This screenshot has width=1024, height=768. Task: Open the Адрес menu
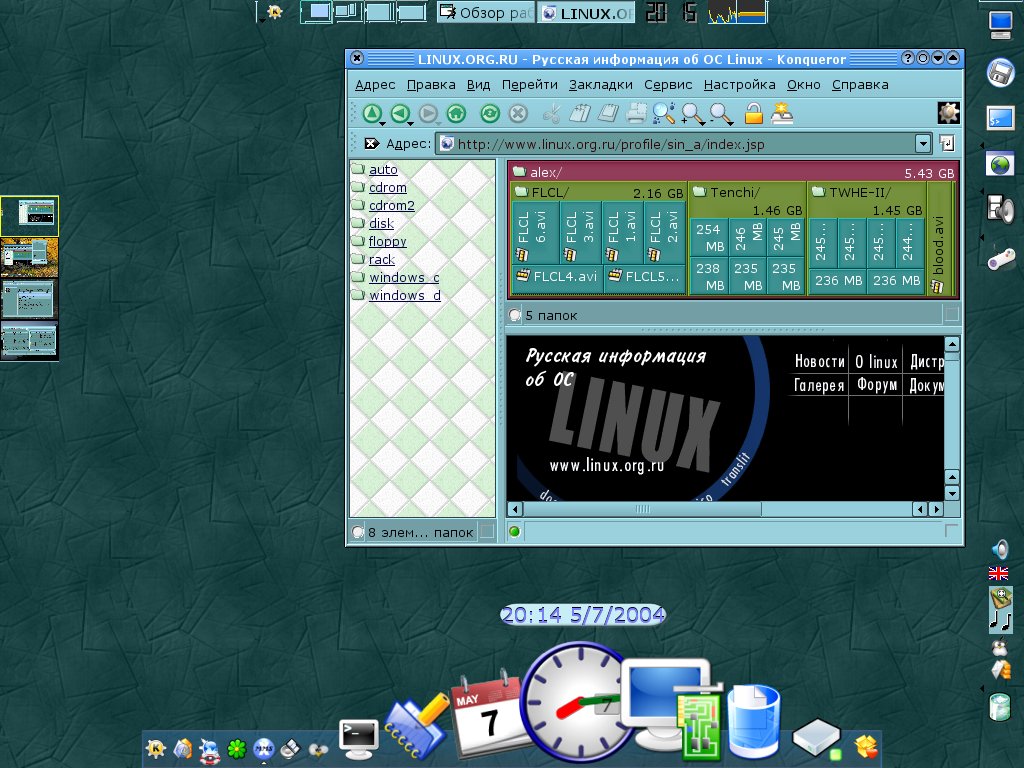click(375, 85)
